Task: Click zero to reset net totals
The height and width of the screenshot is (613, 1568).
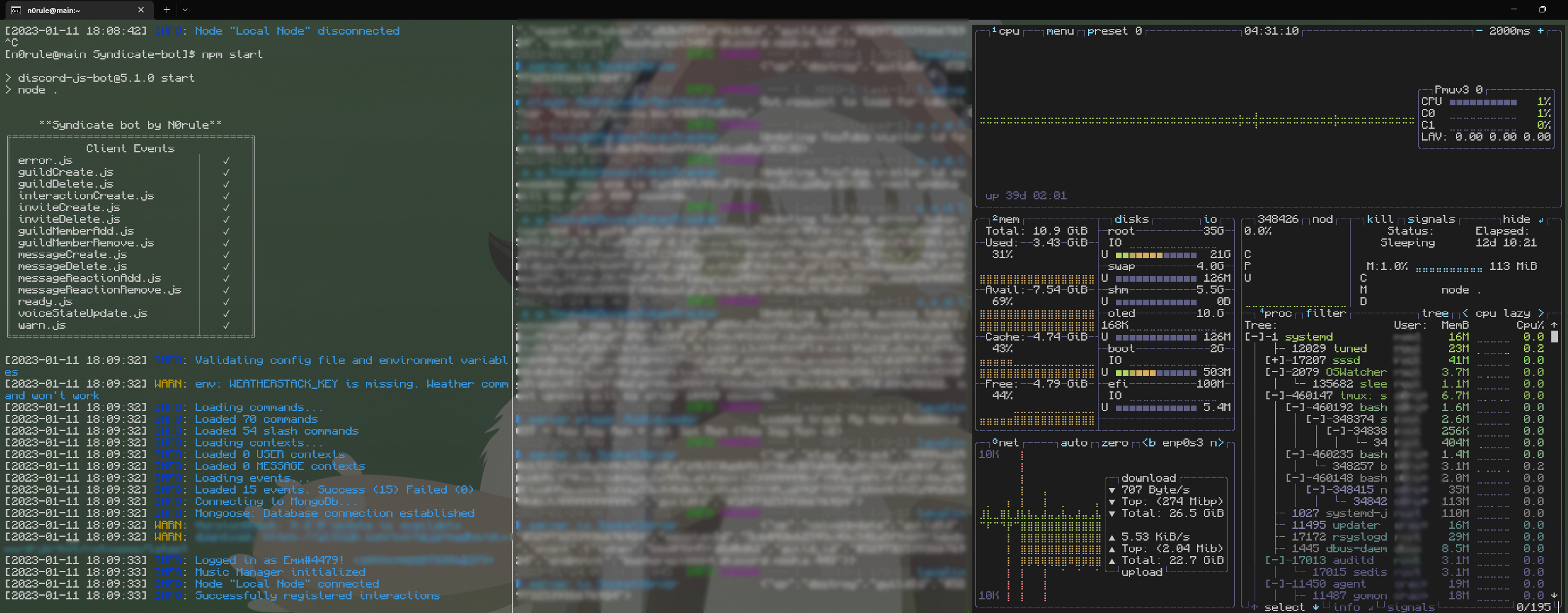Action: (1115, 443)
